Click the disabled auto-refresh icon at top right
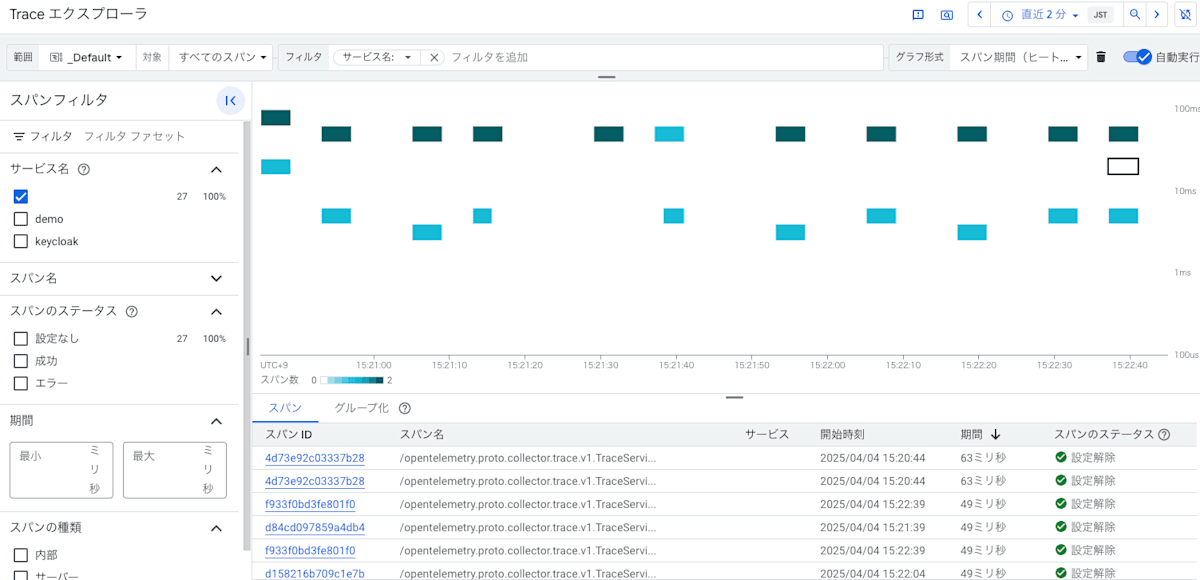1200x580 pixels. point(1185,15)
